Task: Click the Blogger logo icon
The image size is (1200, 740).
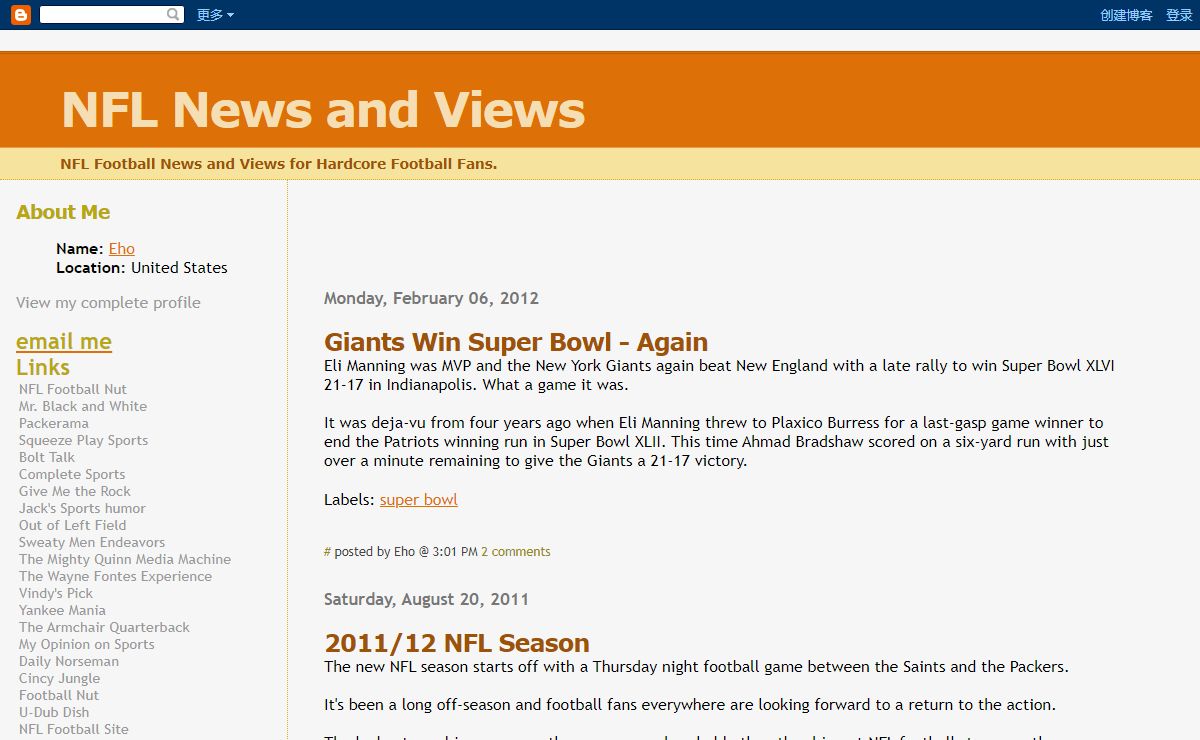Action: click(x=21, y=15)
